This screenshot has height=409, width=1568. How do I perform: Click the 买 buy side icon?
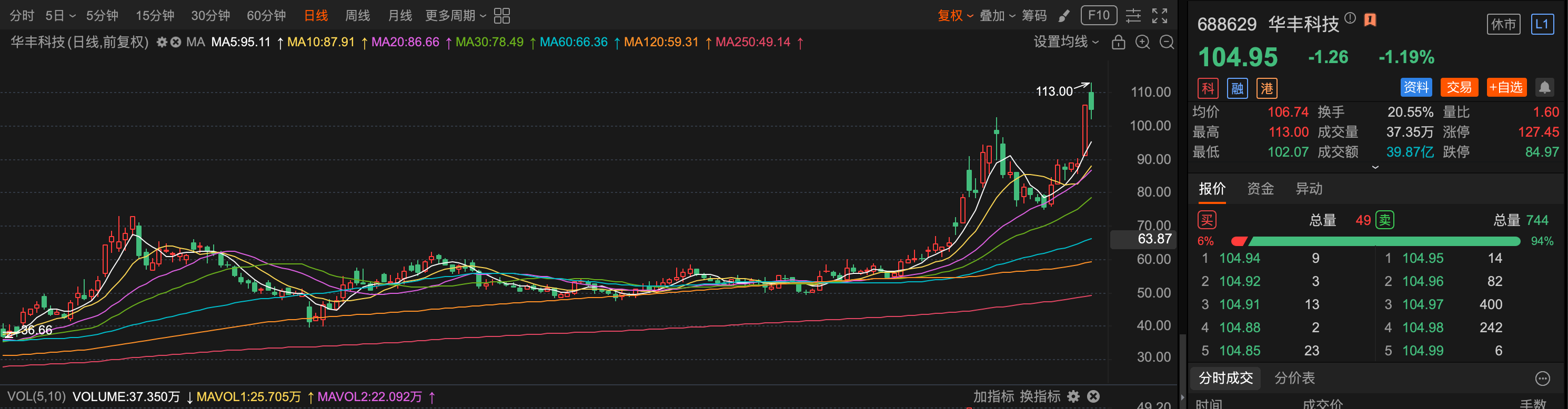[x=1207, y=220]
